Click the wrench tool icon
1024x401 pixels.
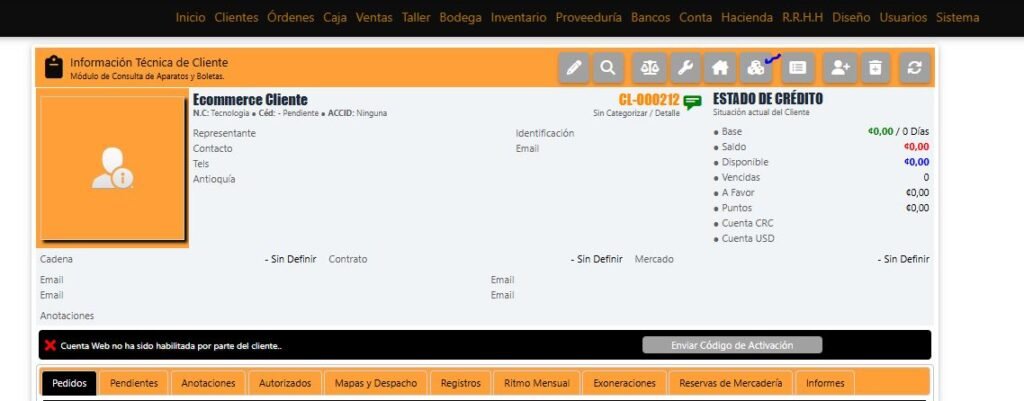(x=685, y=68)
